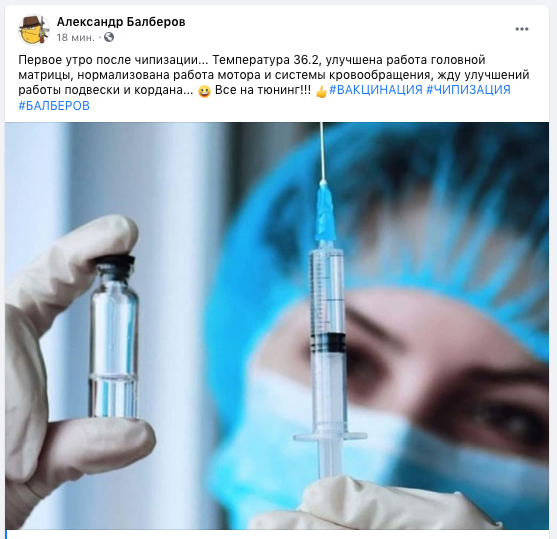Click the syringe barrel in the photo
The width and height of the screenshot is (557, 539).
(x=327, y=340)
